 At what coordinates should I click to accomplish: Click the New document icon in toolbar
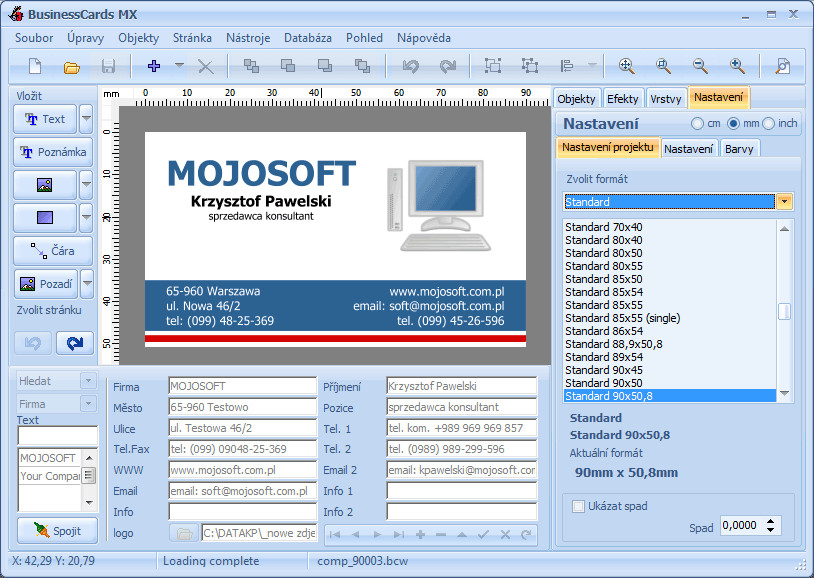(x=35, y=66)
